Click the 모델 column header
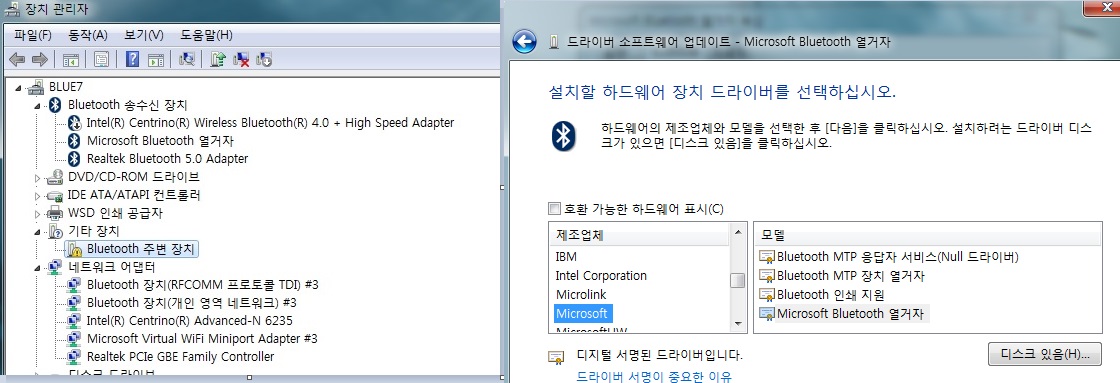The width and height of the screenshot is (1120, 383). pyautogui.click(x=927, y=235)
